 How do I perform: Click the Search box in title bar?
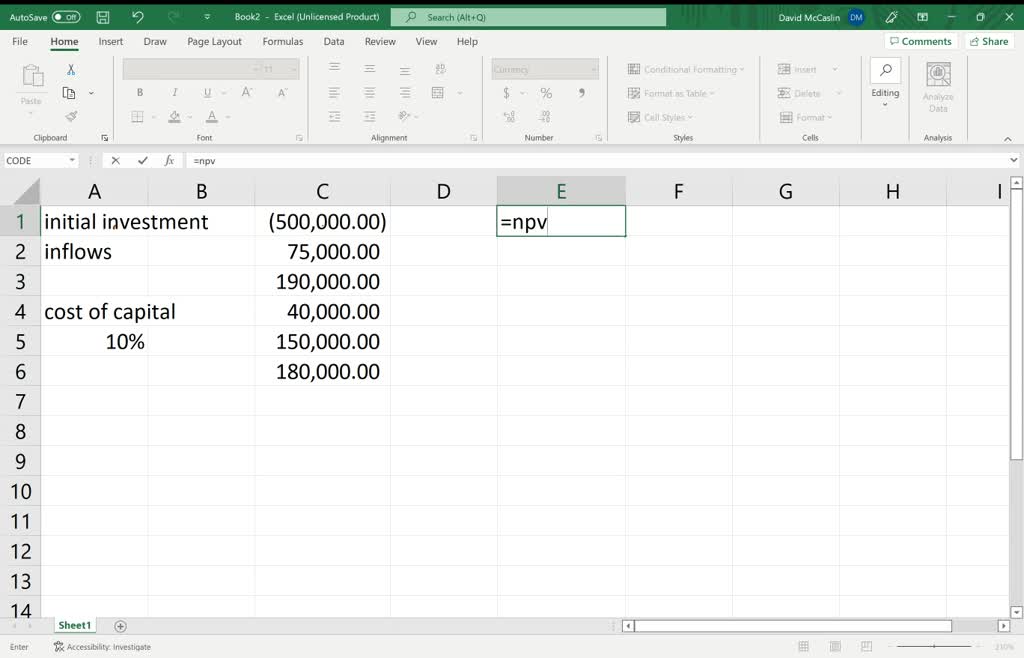(x=528, y=17)
